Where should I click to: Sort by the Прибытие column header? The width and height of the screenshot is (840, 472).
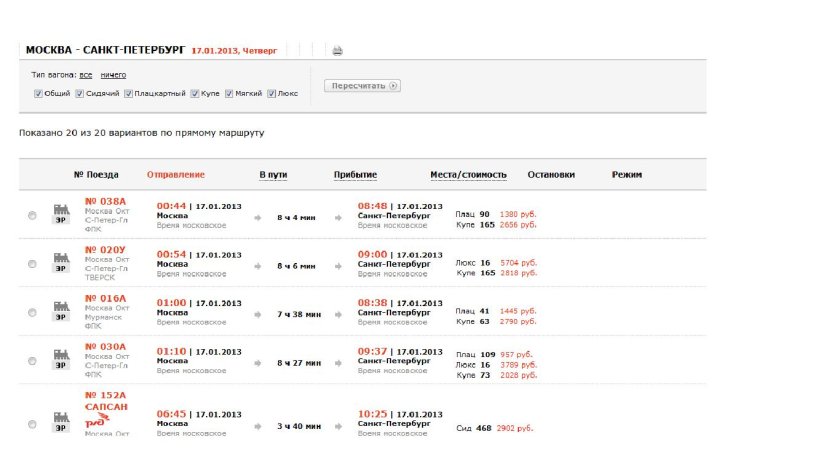pyautogui.click(x=355, y=175)
